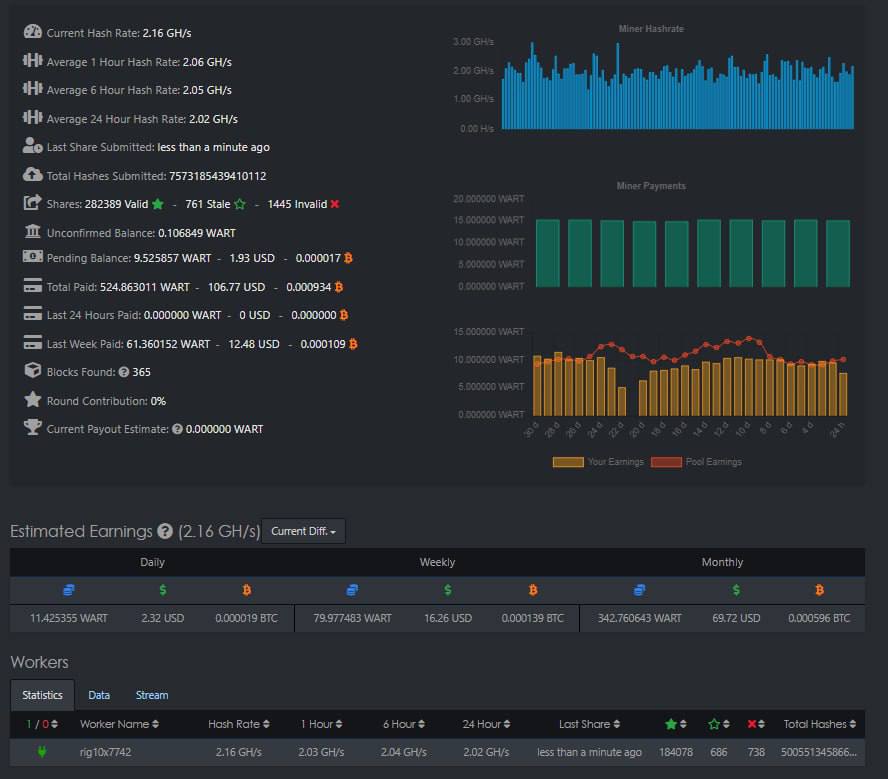Screen dimensions: 888x779
Task: Click the trophy icon for Current Payout Estimate
Action: point(32,428)
